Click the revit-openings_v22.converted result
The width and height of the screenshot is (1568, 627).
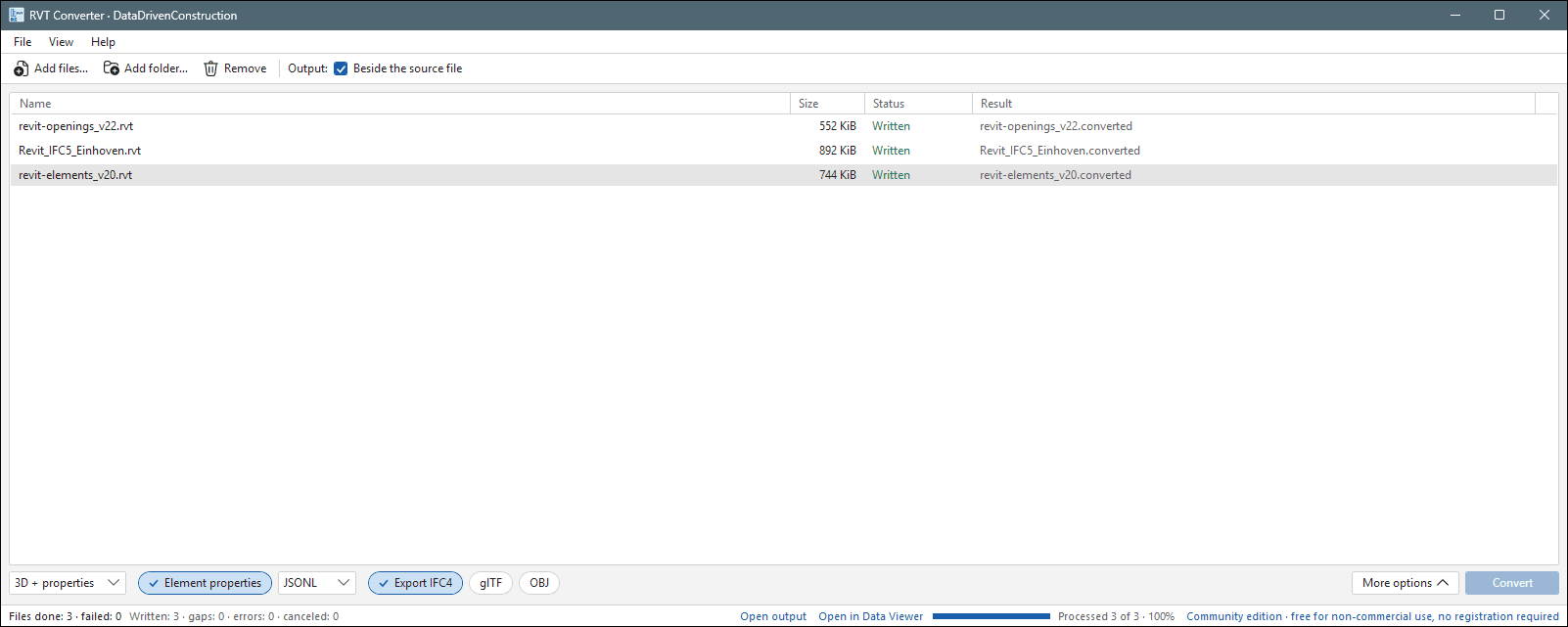[1056, 126]
